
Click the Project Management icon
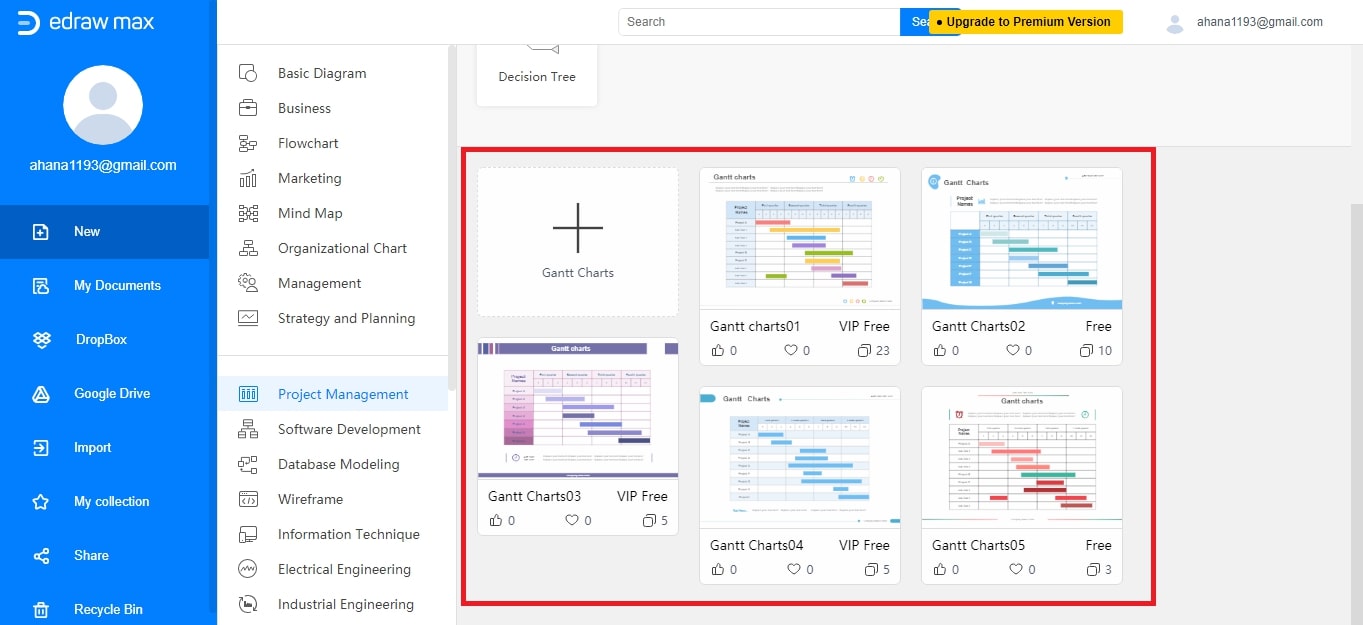point(248,394)
